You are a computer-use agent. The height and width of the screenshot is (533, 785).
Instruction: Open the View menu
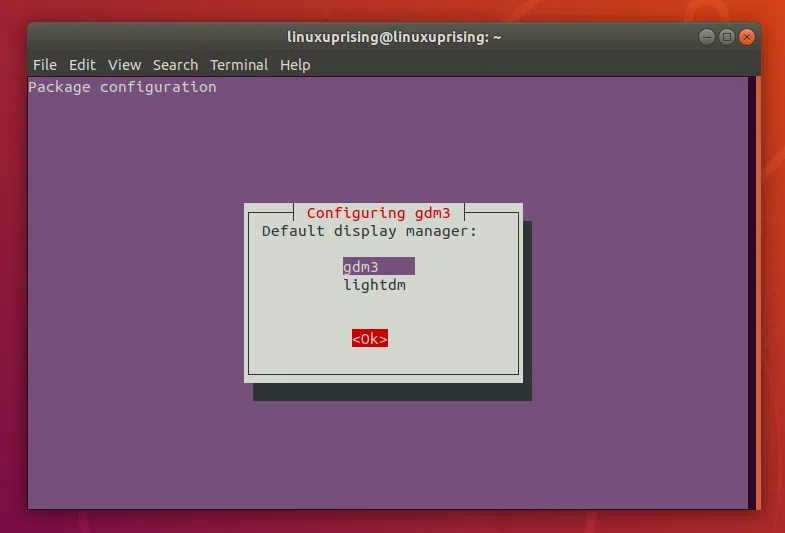pyautogui.click(x=124, y=65)
